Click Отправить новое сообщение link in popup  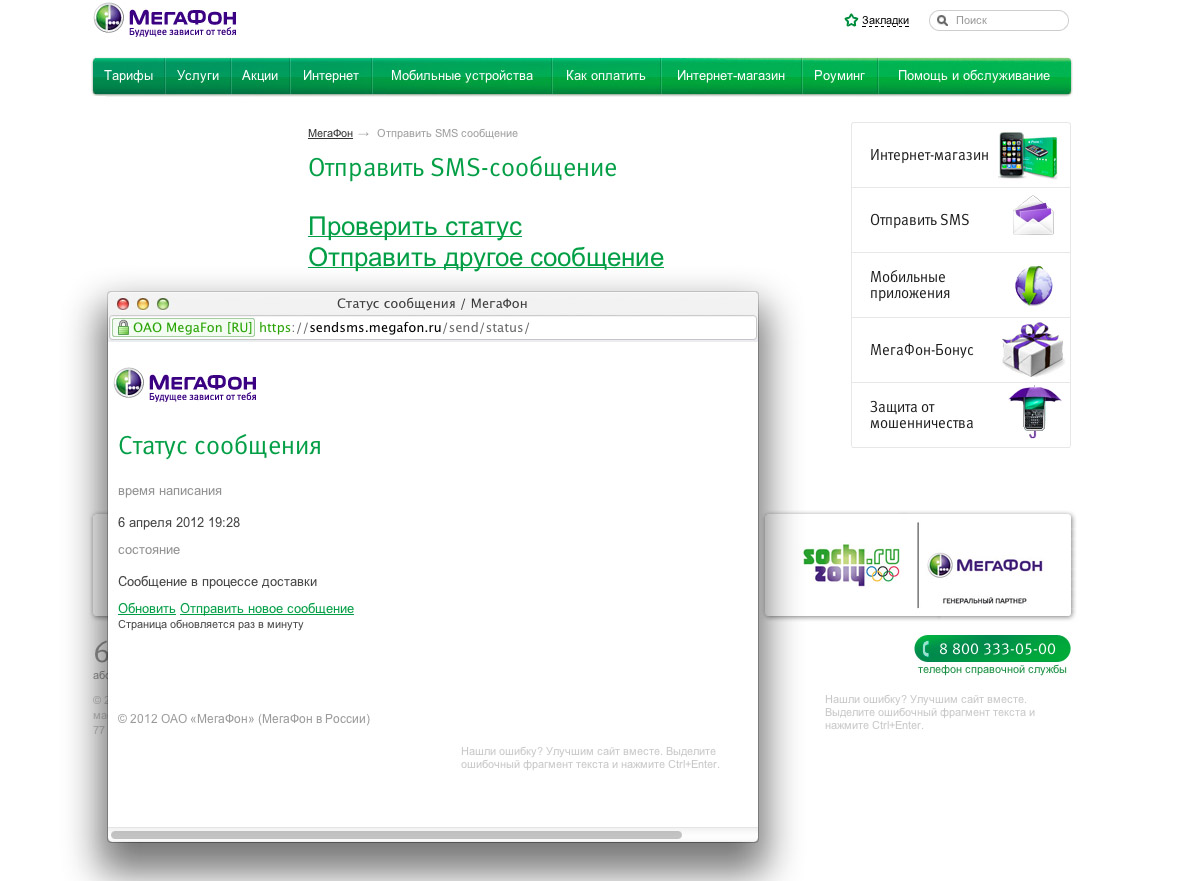267,608
